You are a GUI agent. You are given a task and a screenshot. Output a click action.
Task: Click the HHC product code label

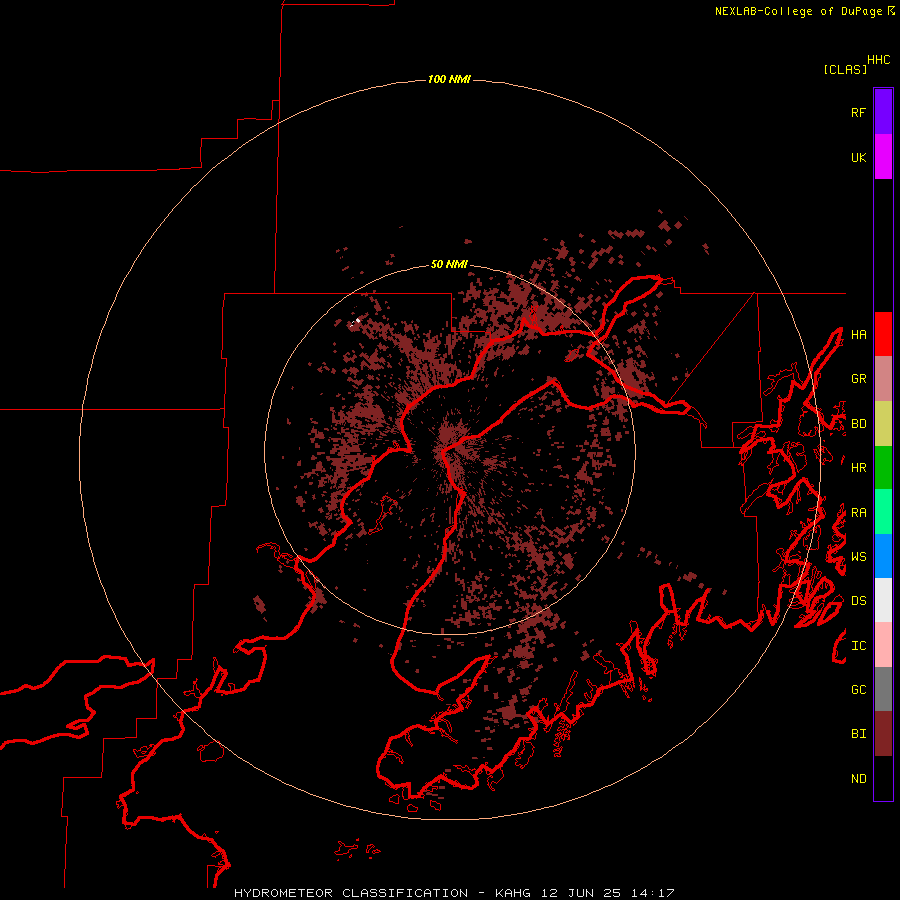tap(878, 60)
